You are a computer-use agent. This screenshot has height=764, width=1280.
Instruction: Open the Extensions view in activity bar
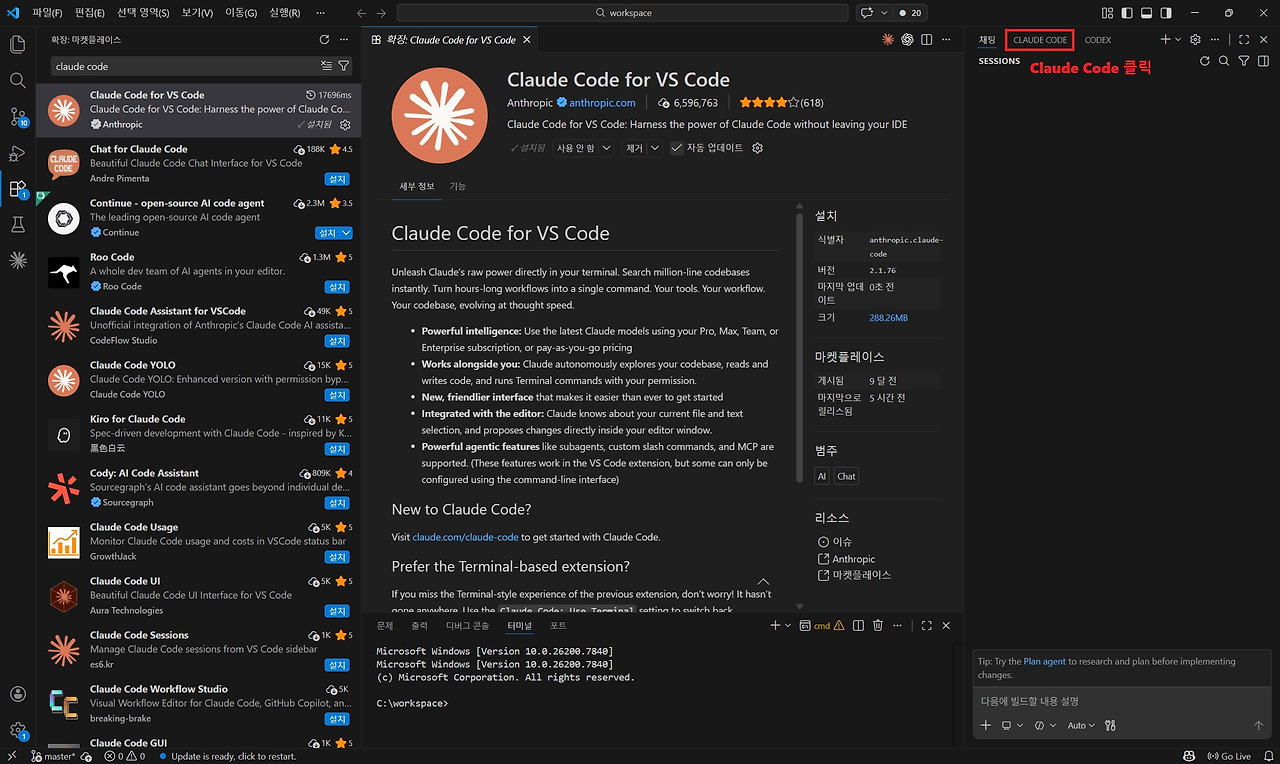pyautogui.click(x=17, y=188)
